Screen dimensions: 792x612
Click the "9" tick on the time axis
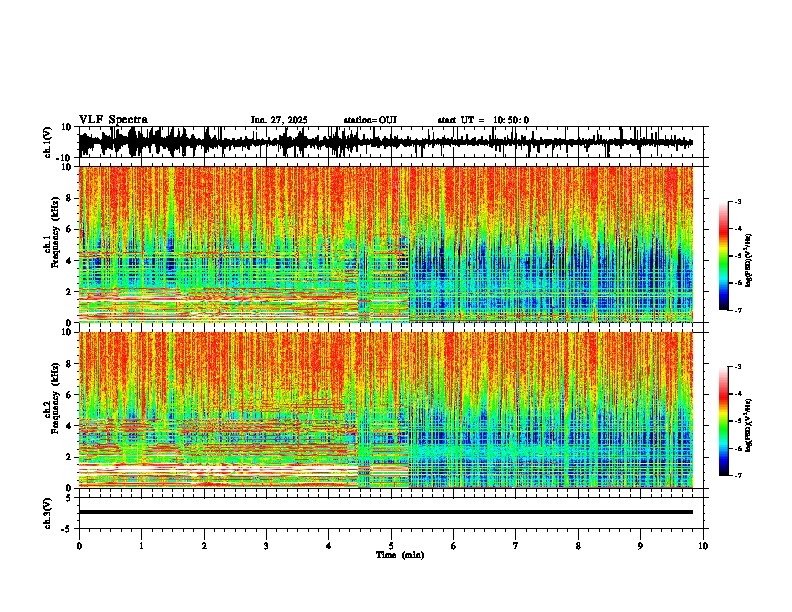(640, 546)
